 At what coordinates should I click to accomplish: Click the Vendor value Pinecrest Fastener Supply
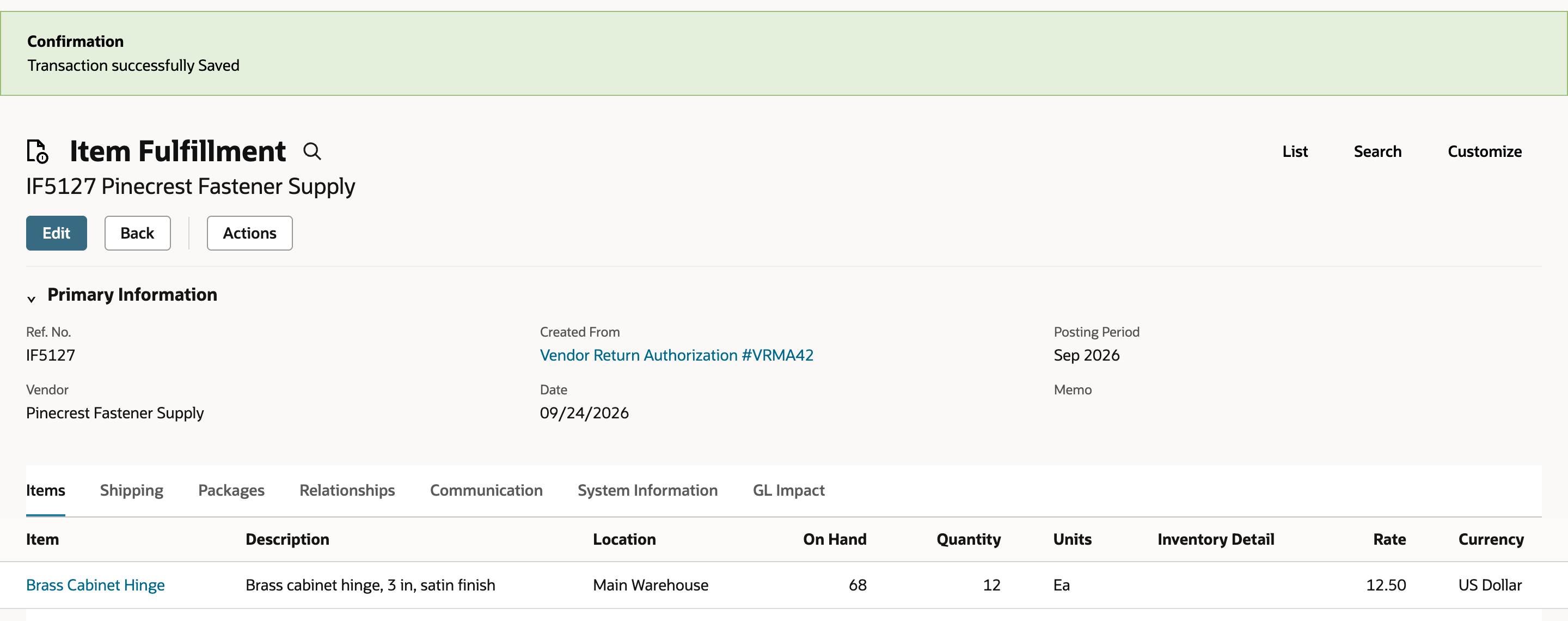(x=115, y=413)
